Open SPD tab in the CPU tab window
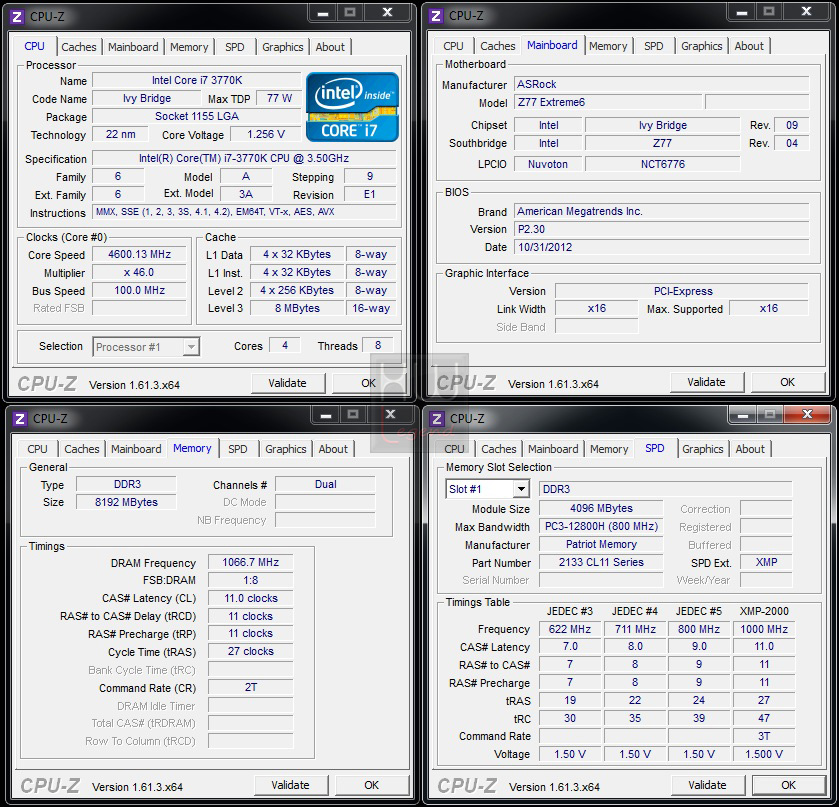 click(234, 47)
